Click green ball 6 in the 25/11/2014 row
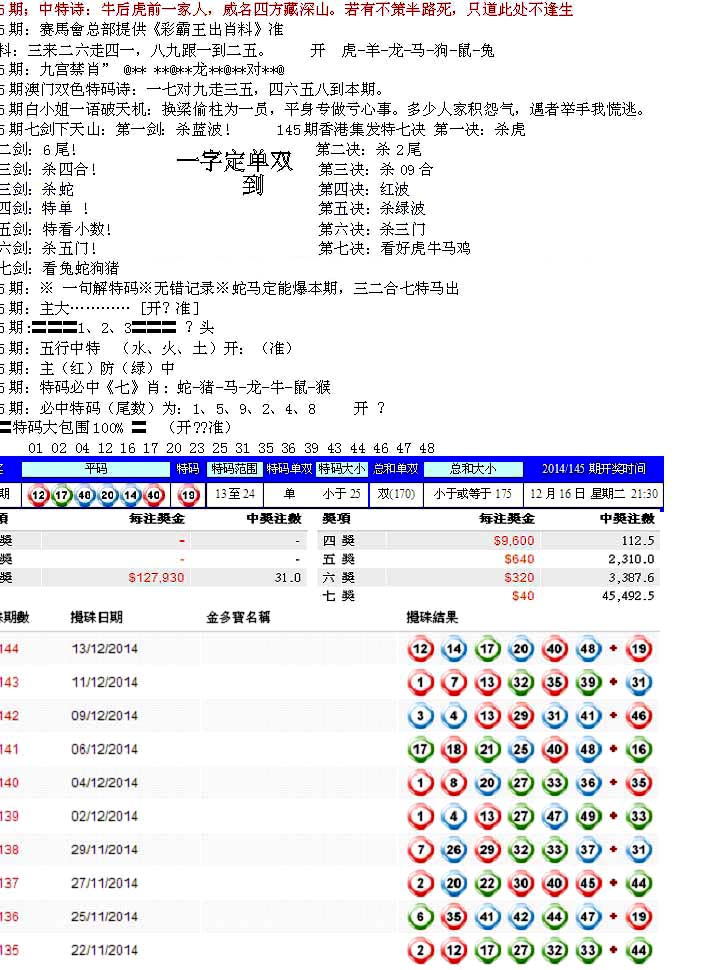 [x=421, y=916]
